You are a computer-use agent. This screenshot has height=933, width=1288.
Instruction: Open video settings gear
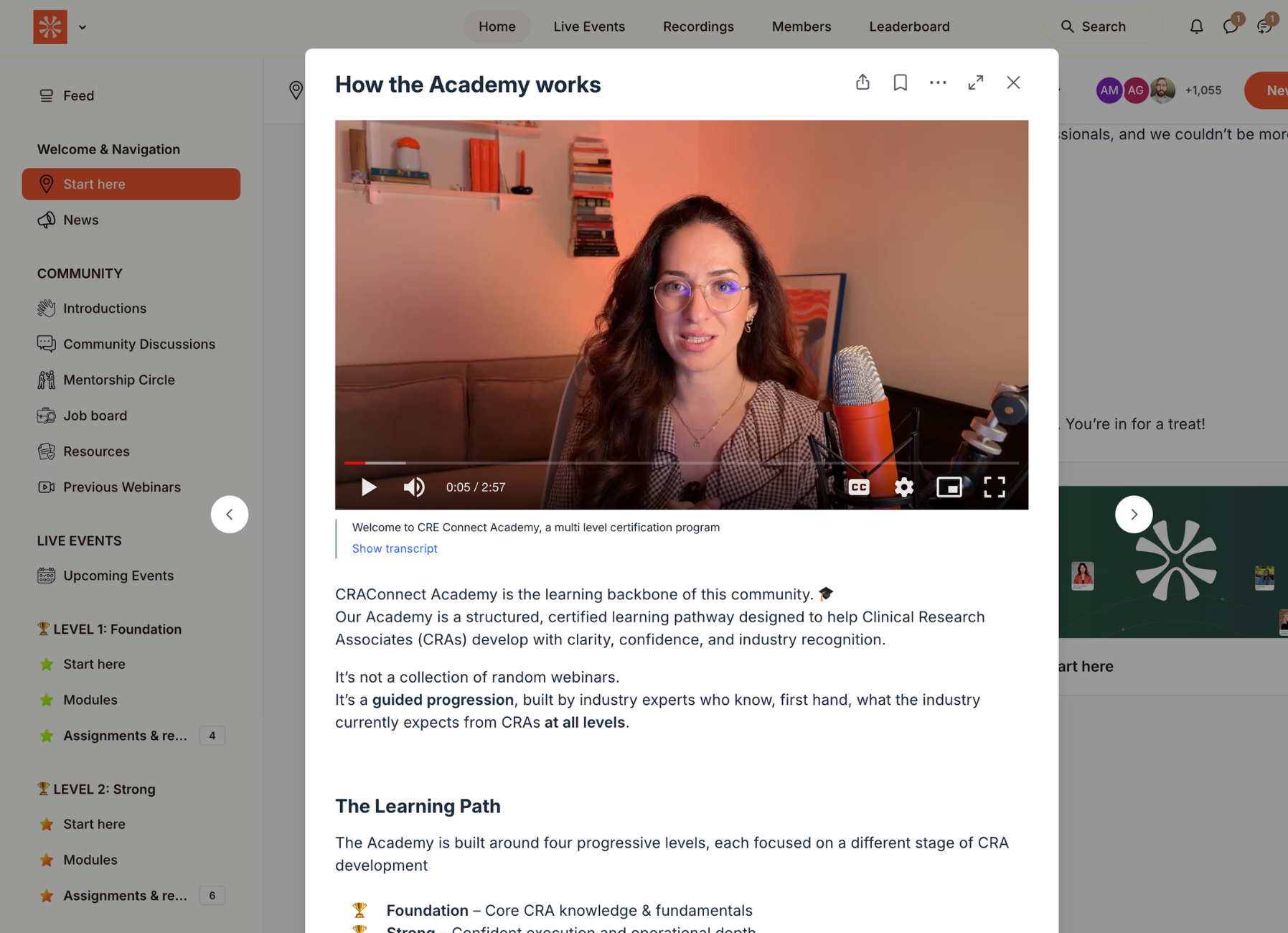(904, 487)
